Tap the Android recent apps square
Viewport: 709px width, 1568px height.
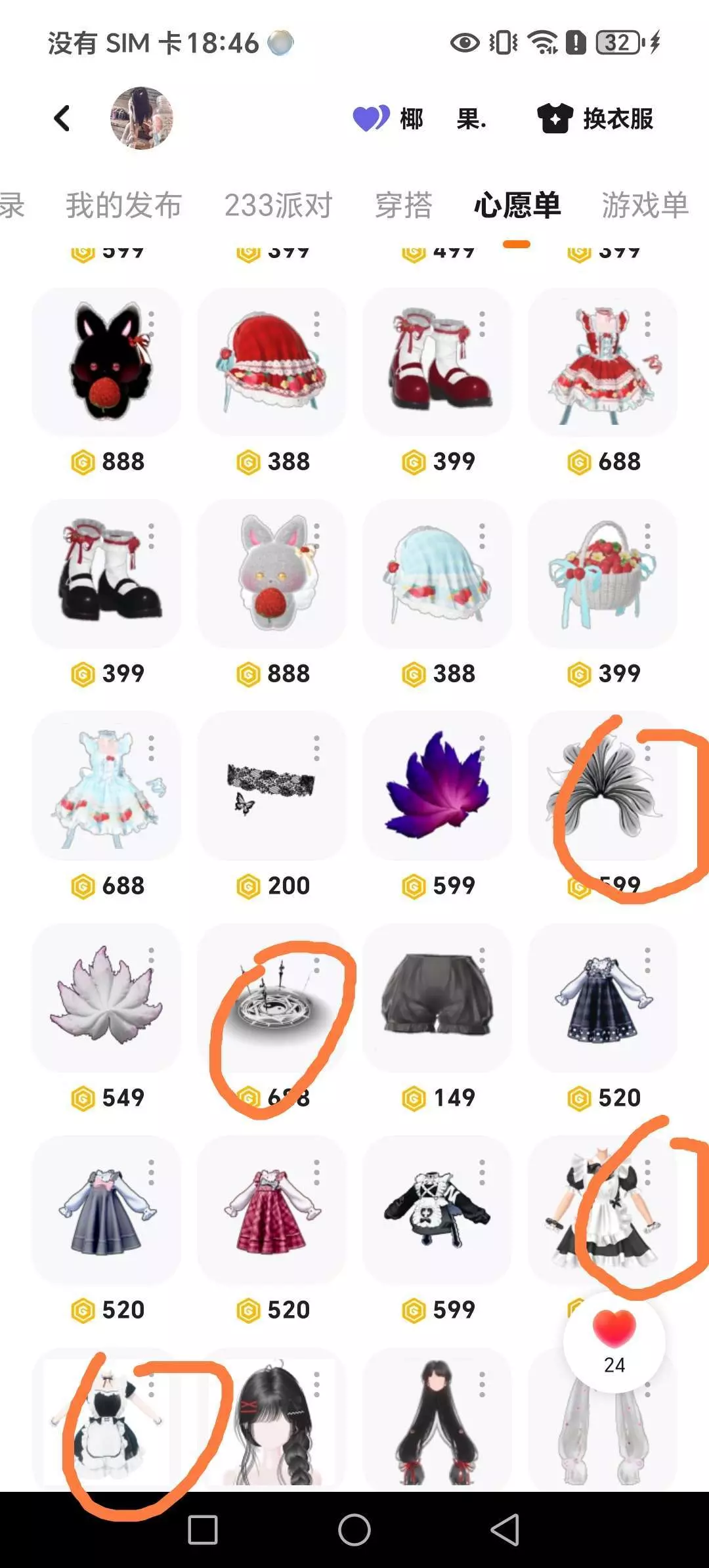tap(203, 1530)
